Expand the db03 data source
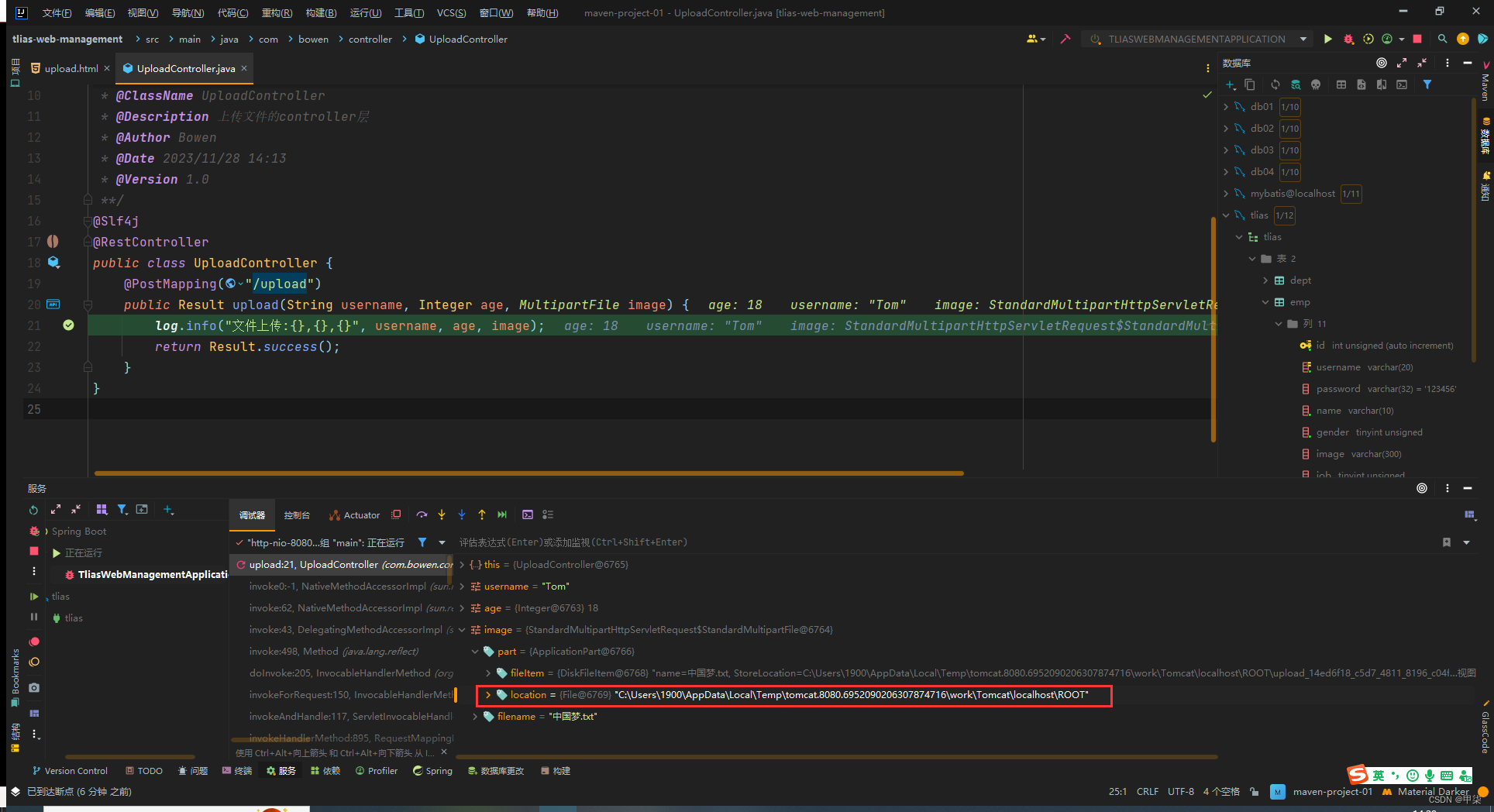Screen dimensions: 1494x812 pyautogui.click(x=1226, y=150)
